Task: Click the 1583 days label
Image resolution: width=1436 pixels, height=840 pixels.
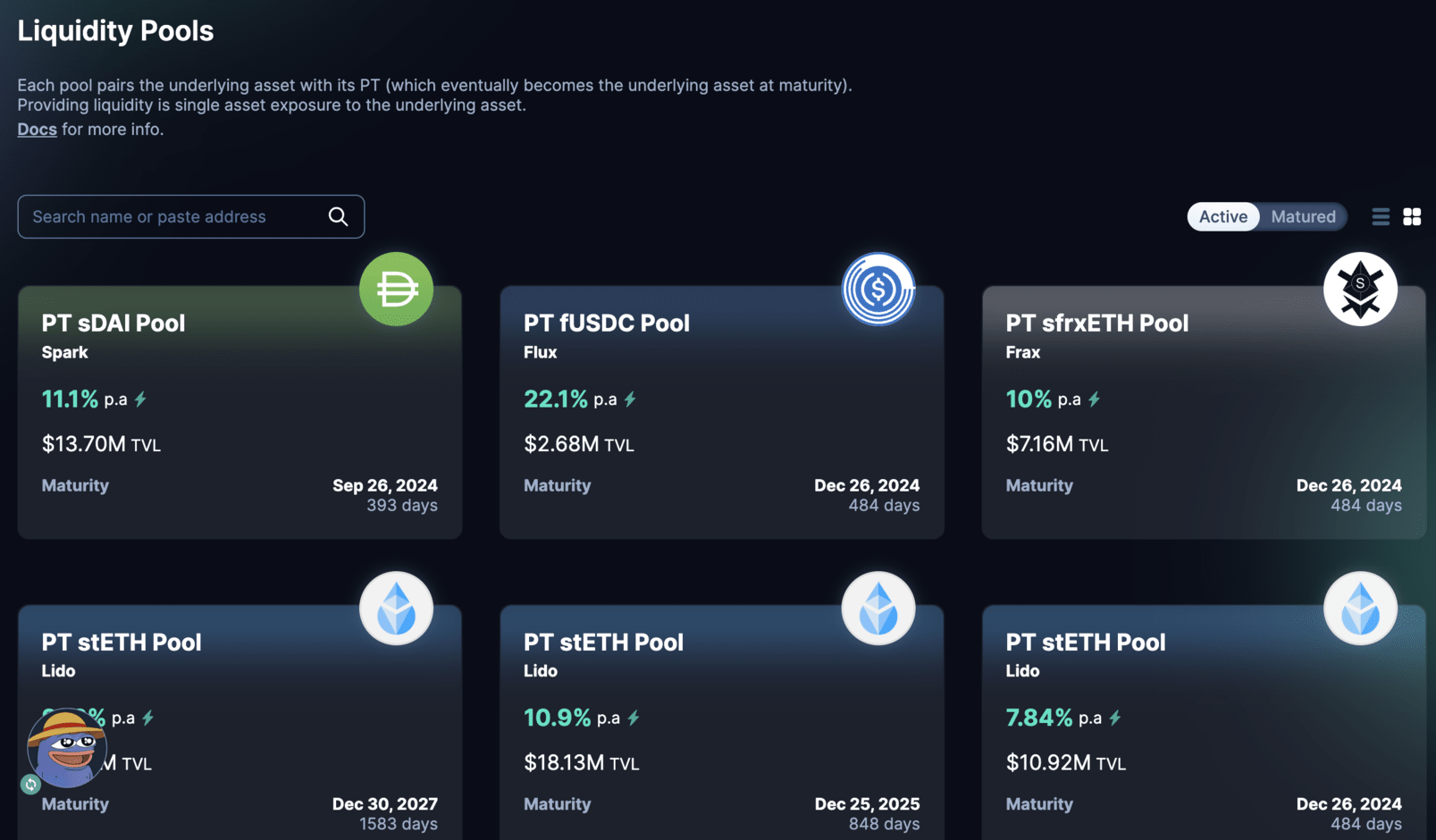Action: 399,824
